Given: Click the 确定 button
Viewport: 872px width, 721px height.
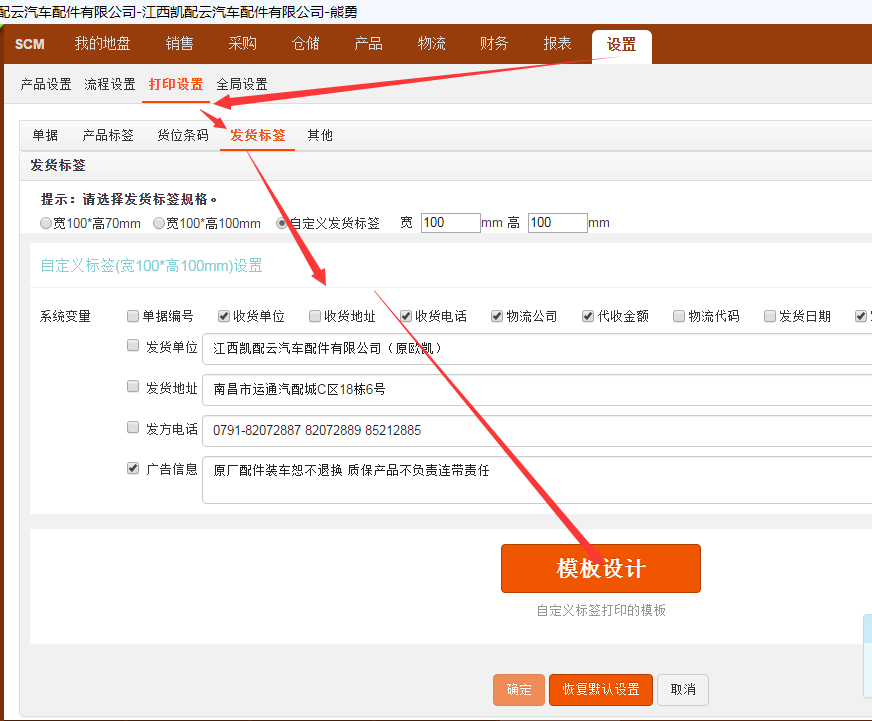Looking at the screenshot, I should click(519, 690).
